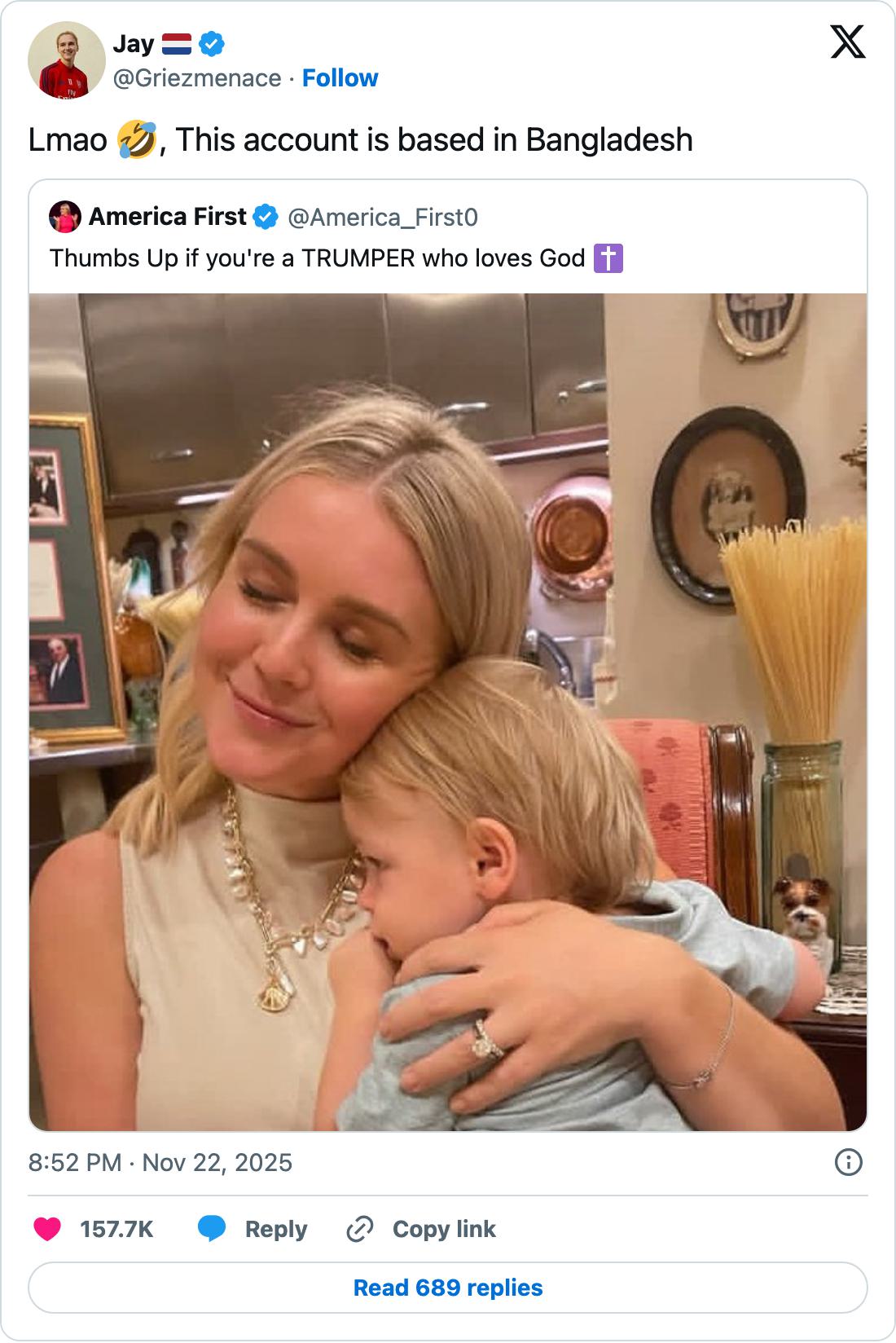Image resolution: width=896 pixels, height=1343 pixels.
Task: Follow the @Griezmenace account
Action: pos(340,78)
